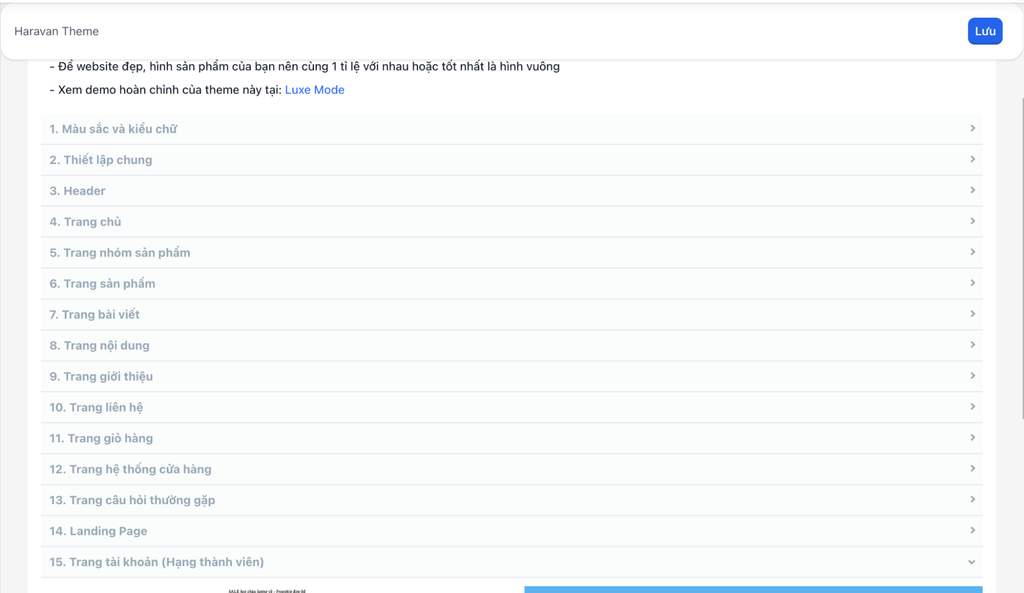Click the blue preview image thumbnail
Image resolution: width=1024 pixels, height=593 pixels.
pyautogui.click(x=752, y=589)
